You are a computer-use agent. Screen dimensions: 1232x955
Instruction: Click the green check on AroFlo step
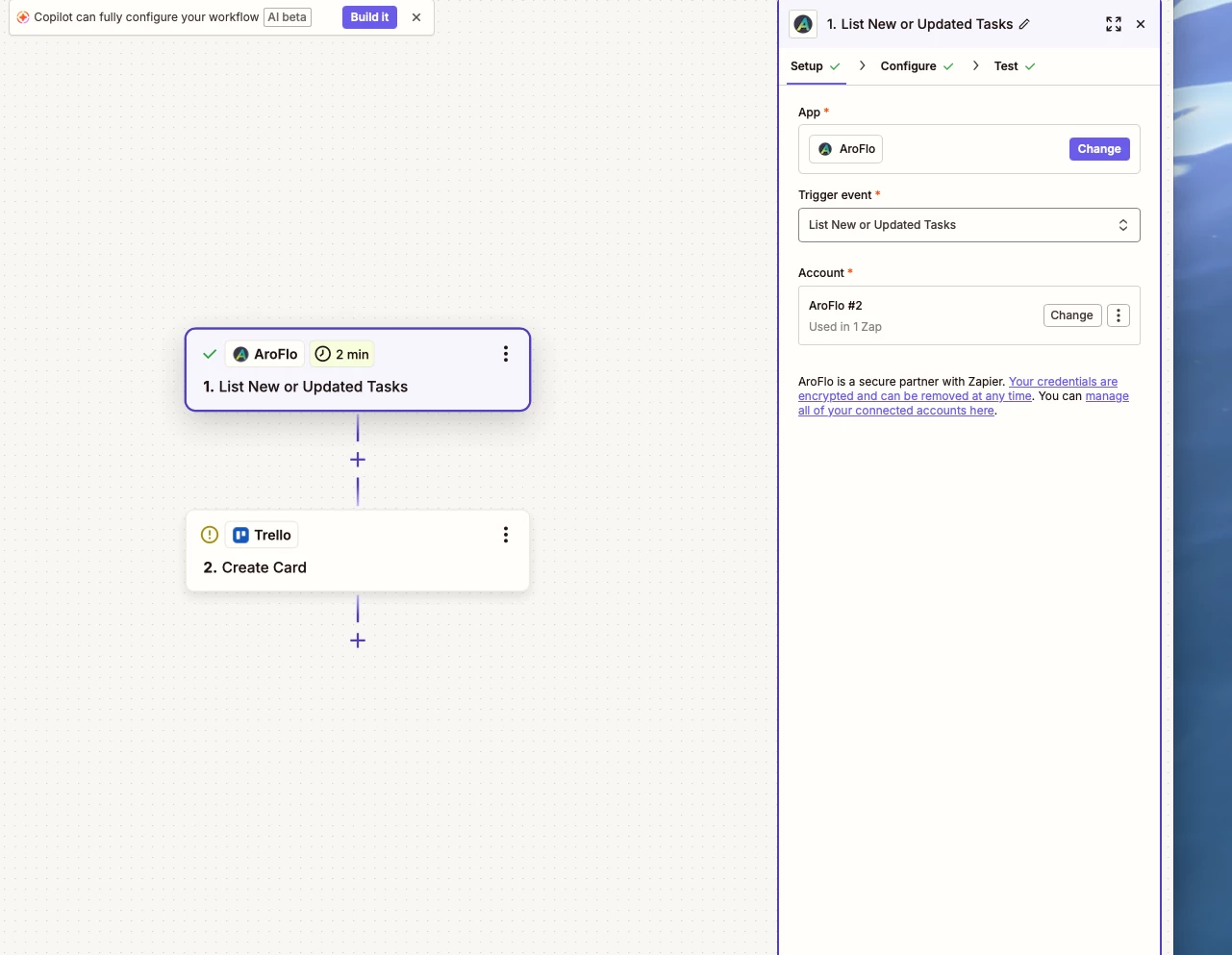coord(210,354)
